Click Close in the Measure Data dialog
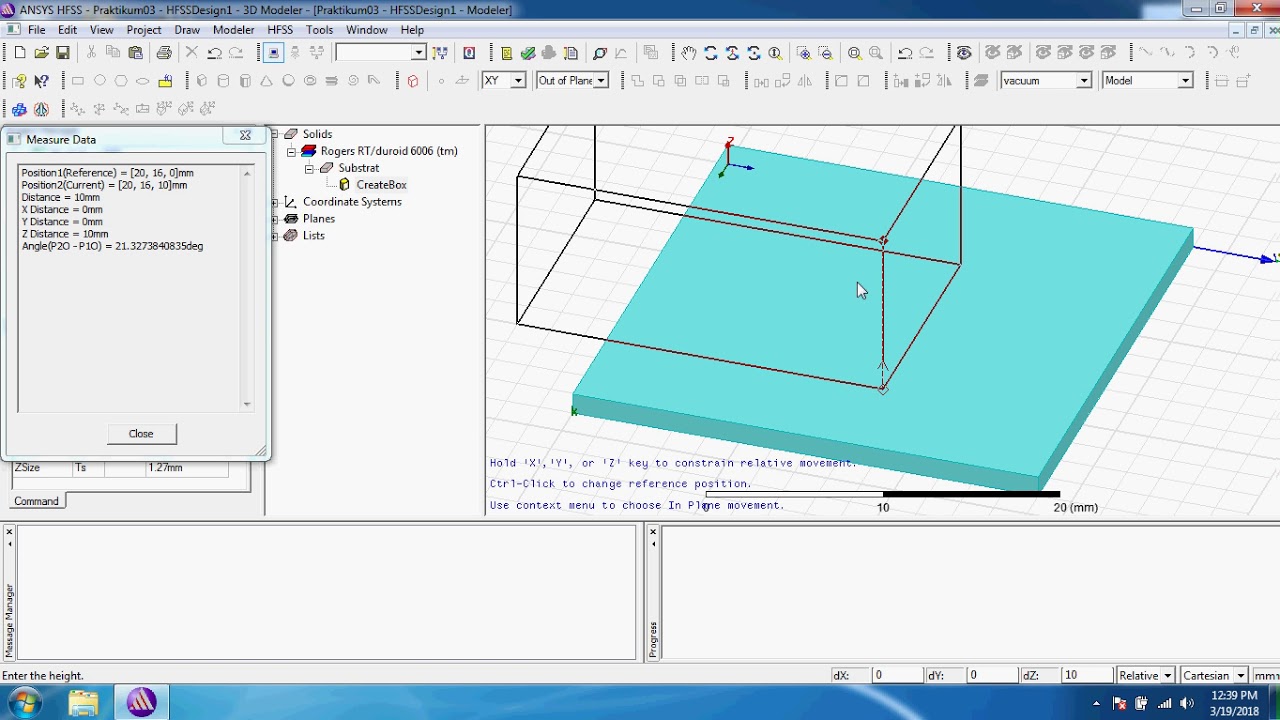 click(x=141, y=434)
